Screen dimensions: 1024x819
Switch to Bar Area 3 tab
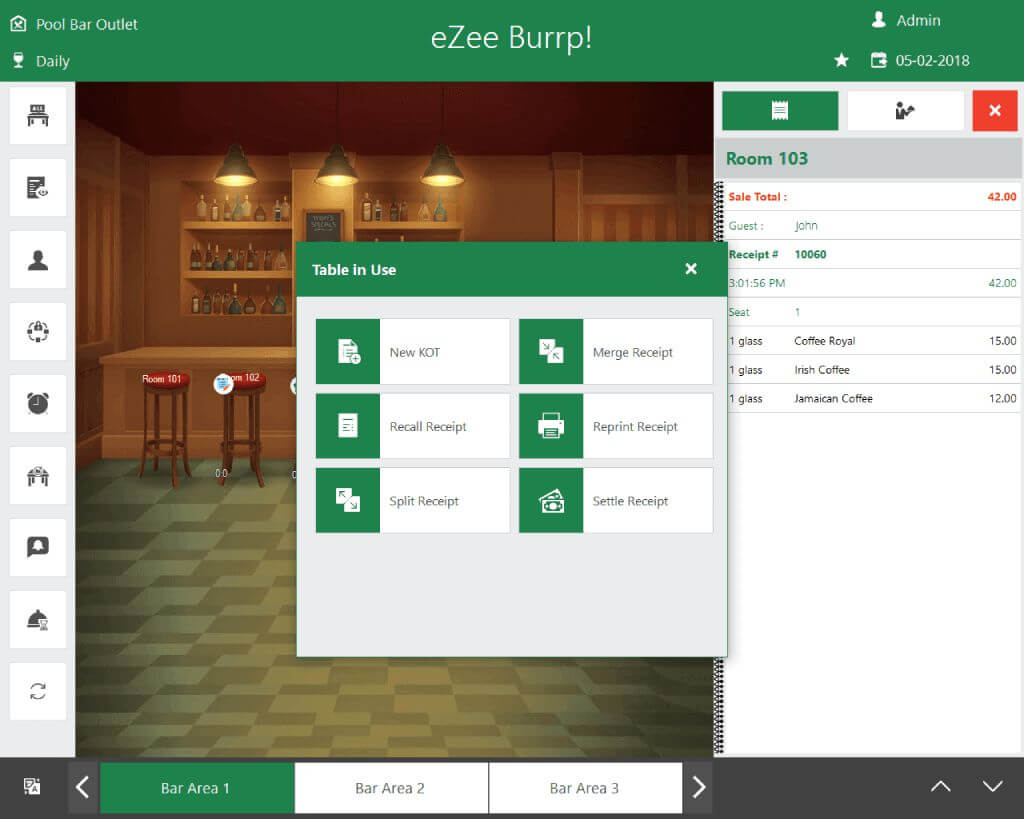585,788
